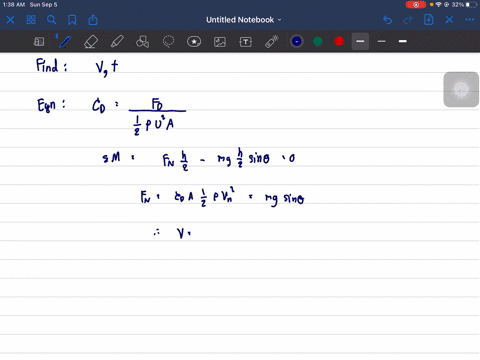Select the Text box tool
The height and width of the screenshot is (360, 480).
pyautogui.click(x=246, y=42)
